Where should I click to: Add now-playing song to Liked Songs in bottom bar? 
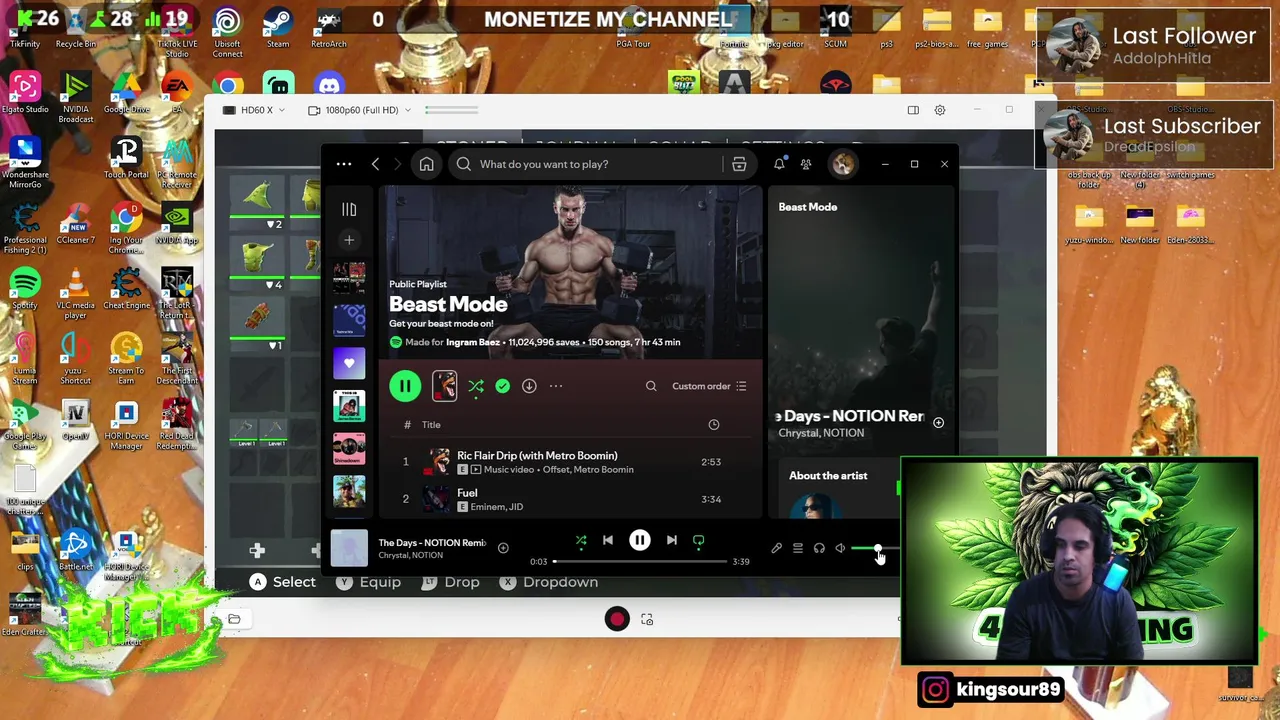click(503, 548)
